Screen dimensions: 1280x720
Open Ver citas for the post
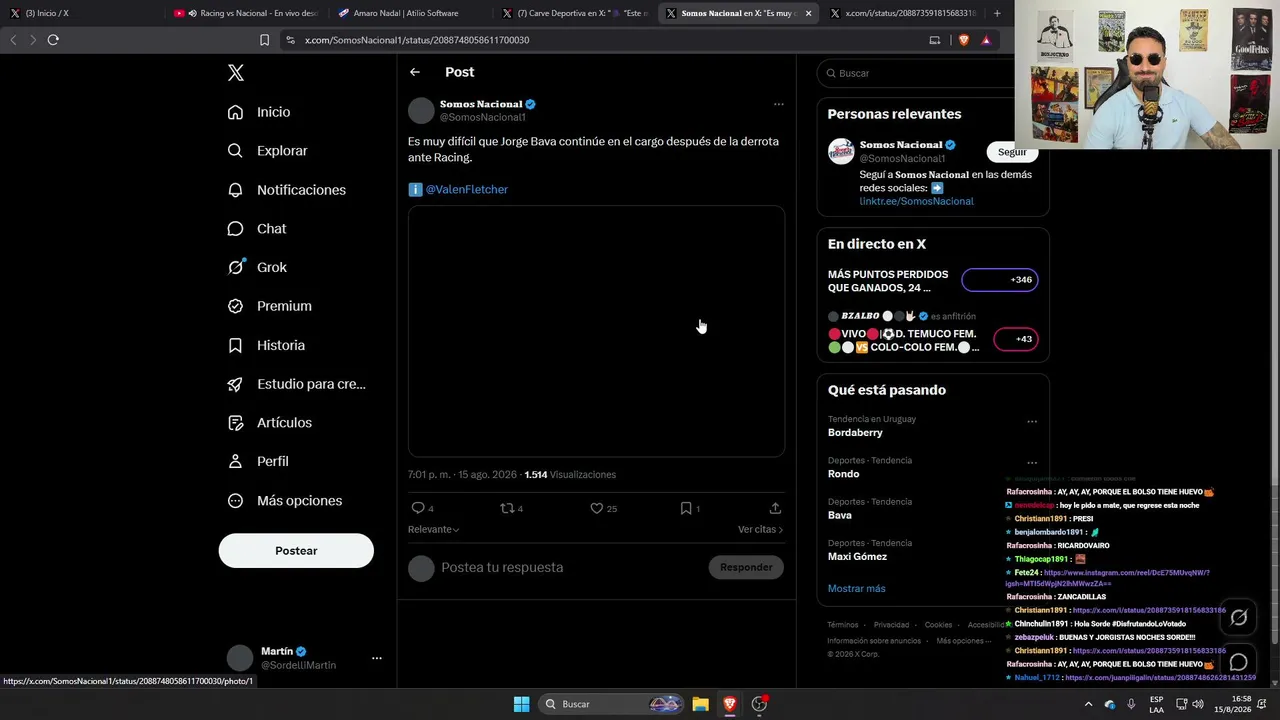(x=760, y=529)
